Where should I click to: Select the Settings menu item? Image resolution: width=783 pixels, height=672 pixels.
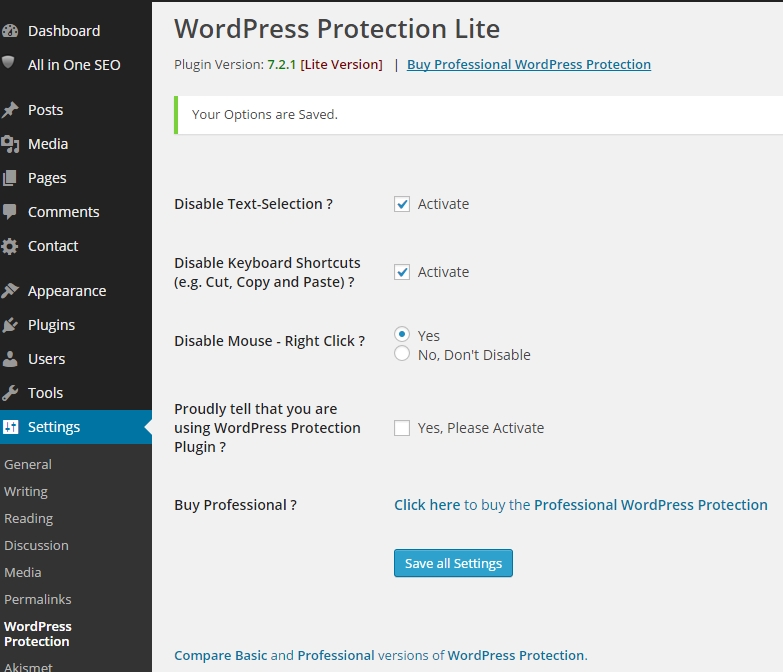(76, 427)
